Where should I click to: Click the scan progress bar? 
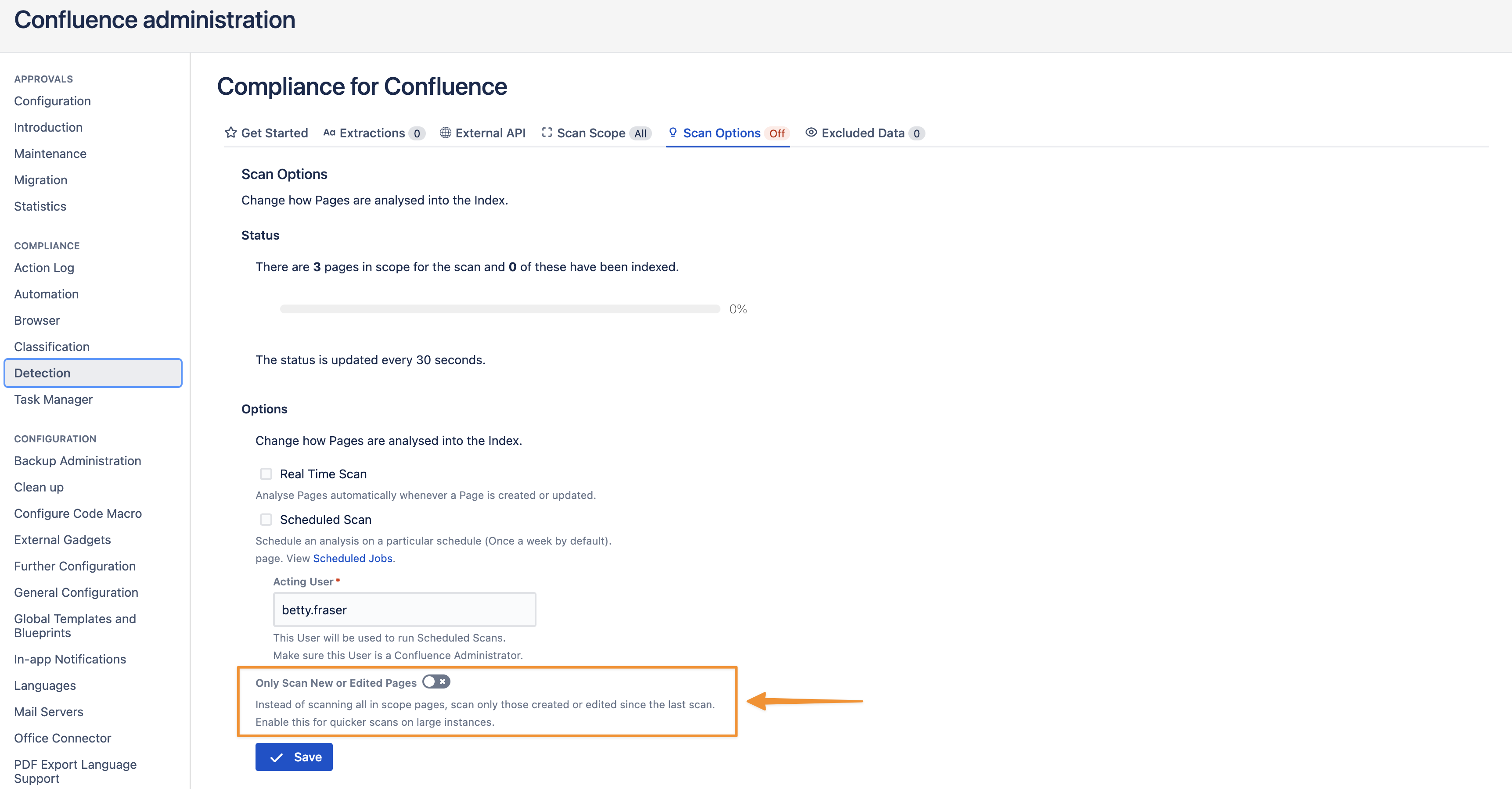[500, 309]
